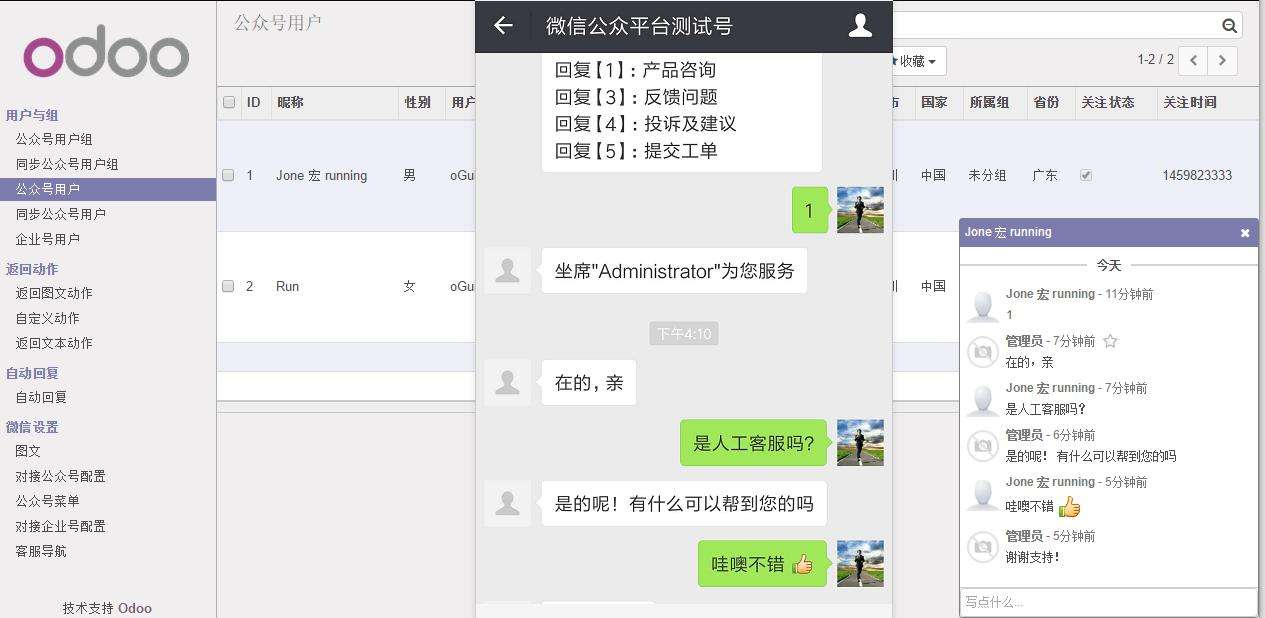Open the profile icon in WeChat header
The image size is (1265, 618).
(x=860, y=26)
